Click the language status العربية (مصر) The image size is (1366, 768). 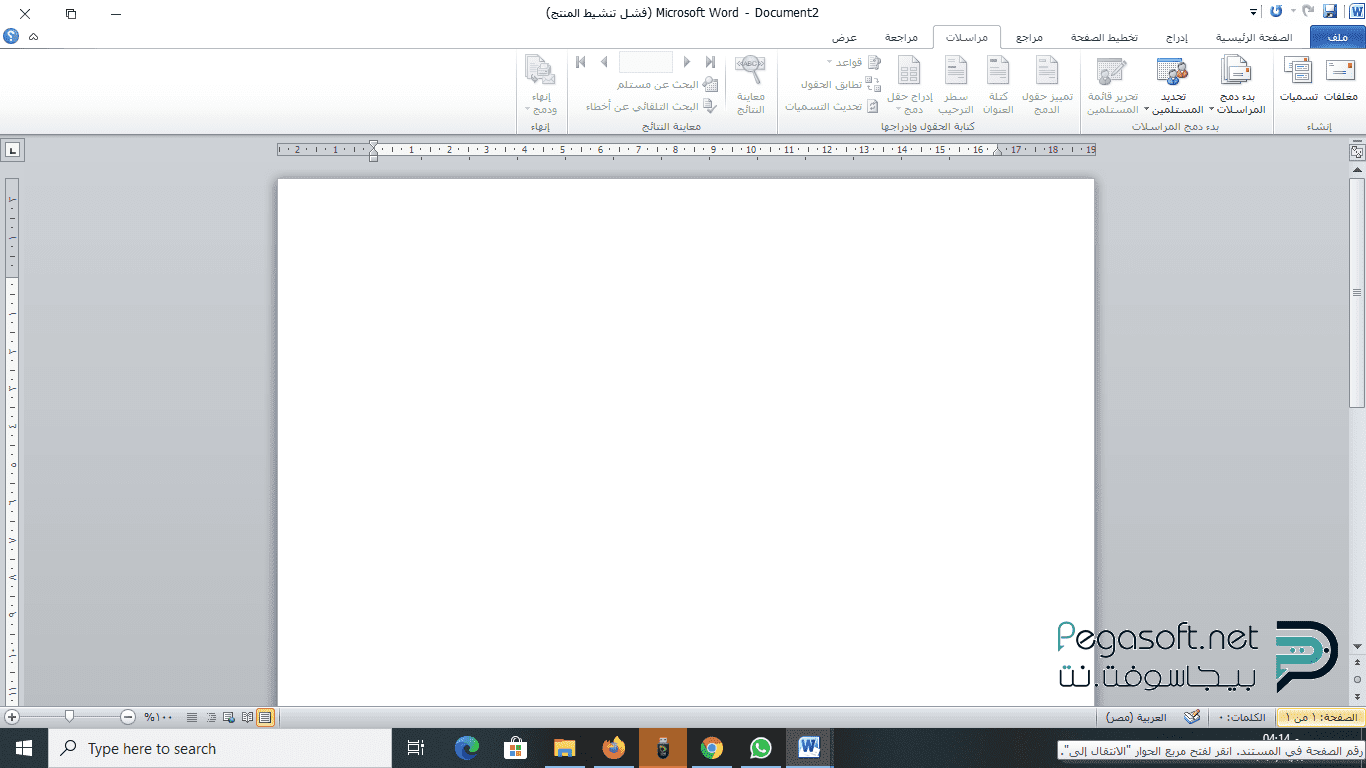(1136, 717)
